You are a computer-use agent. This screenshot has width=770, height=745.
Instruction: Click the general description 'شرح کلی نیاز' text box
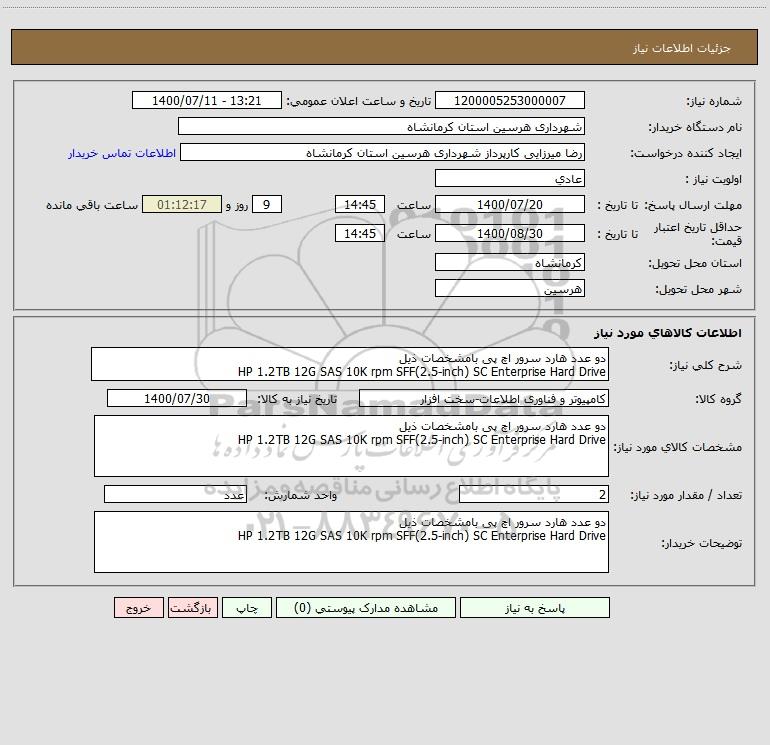[x=350, y=364]
